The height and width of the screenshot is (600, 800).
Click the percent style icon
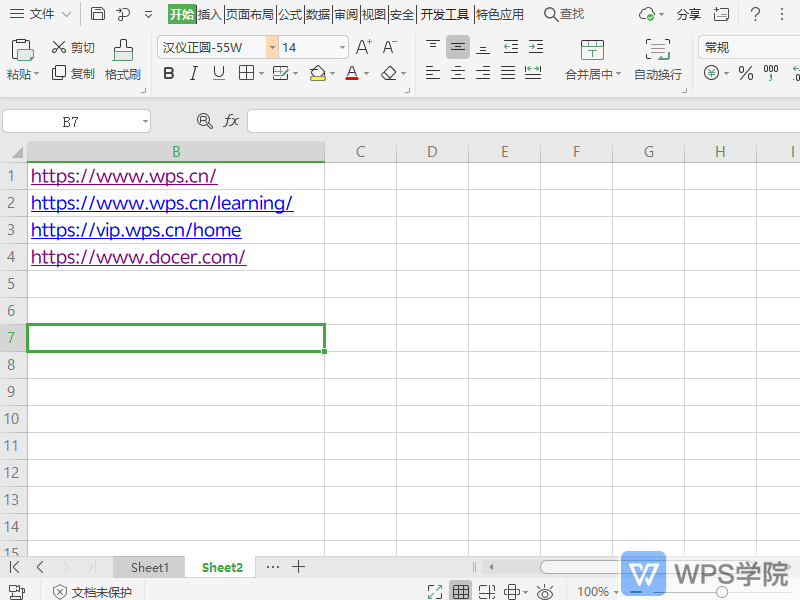pyautogui.click(x=745, y=74)
